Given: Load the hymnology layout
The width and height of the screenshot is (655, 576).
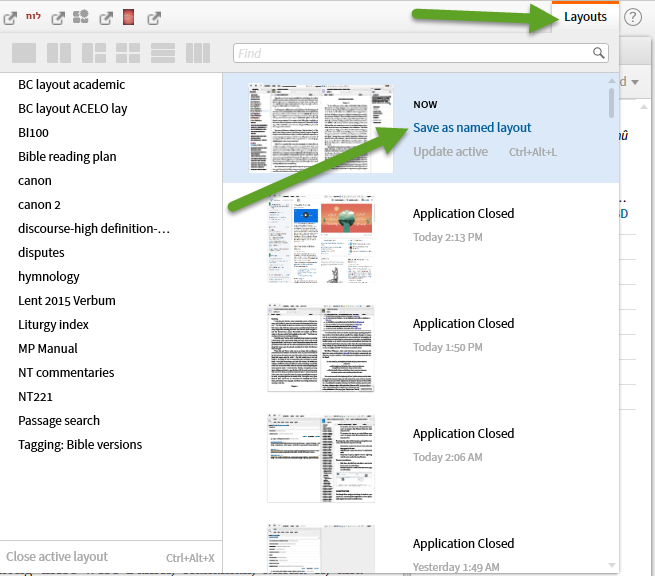Looking at the screenshot, I should point(48,277).
